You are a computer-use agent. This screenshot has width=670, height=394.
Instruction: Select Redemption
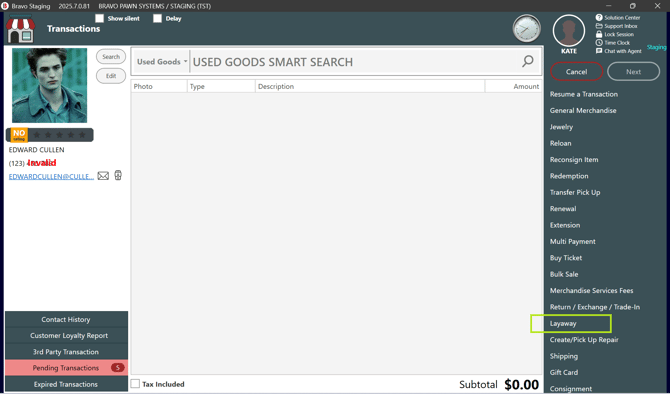[569, 176]
